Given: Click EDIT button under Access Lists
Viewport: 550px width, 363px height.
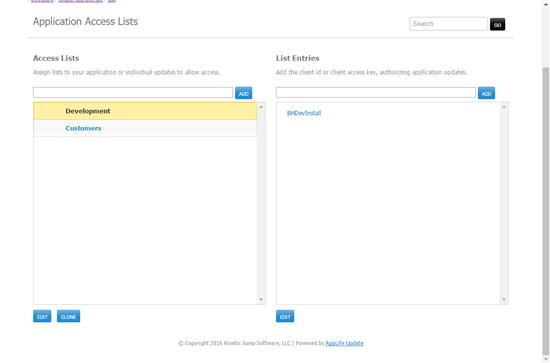Looking at the screenshot, I should (x=42, y=316).
